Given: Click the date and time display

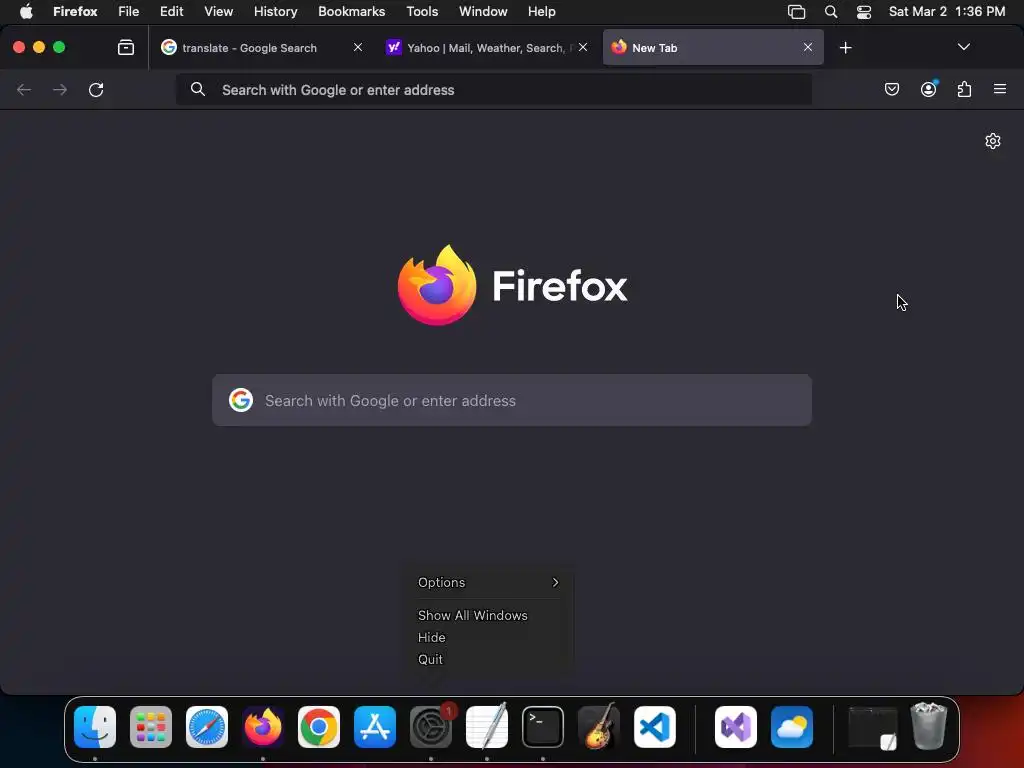Looking at the screenshot, I should tap(947, 11).
